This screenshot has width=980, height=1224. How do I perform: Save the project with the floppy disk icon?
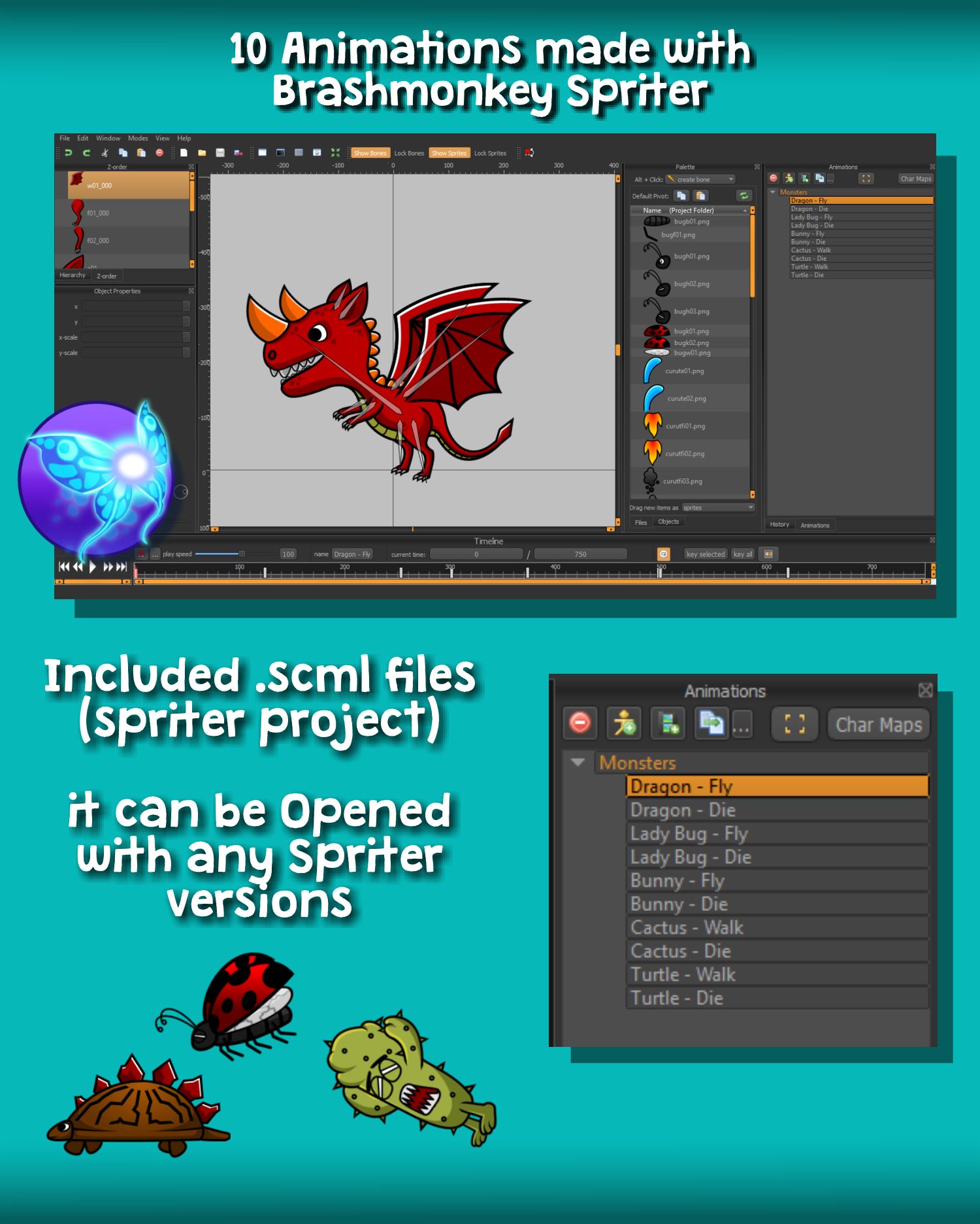pyautogui.click(x=220, y=153)
